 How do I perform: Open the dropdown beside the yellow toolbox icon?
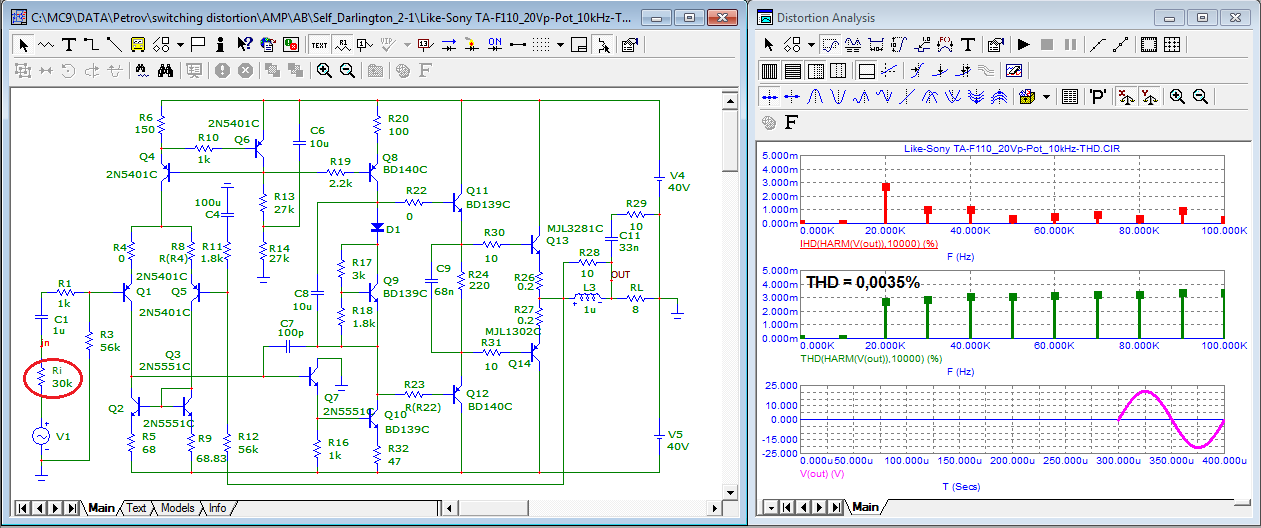pos(1047,97)
